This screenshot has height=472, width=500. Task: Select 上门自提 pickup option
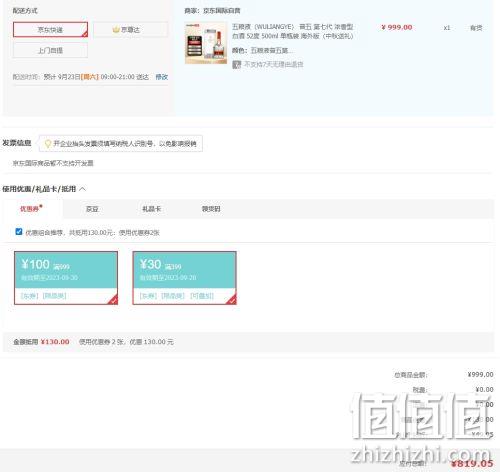click(x=50, y=50)
